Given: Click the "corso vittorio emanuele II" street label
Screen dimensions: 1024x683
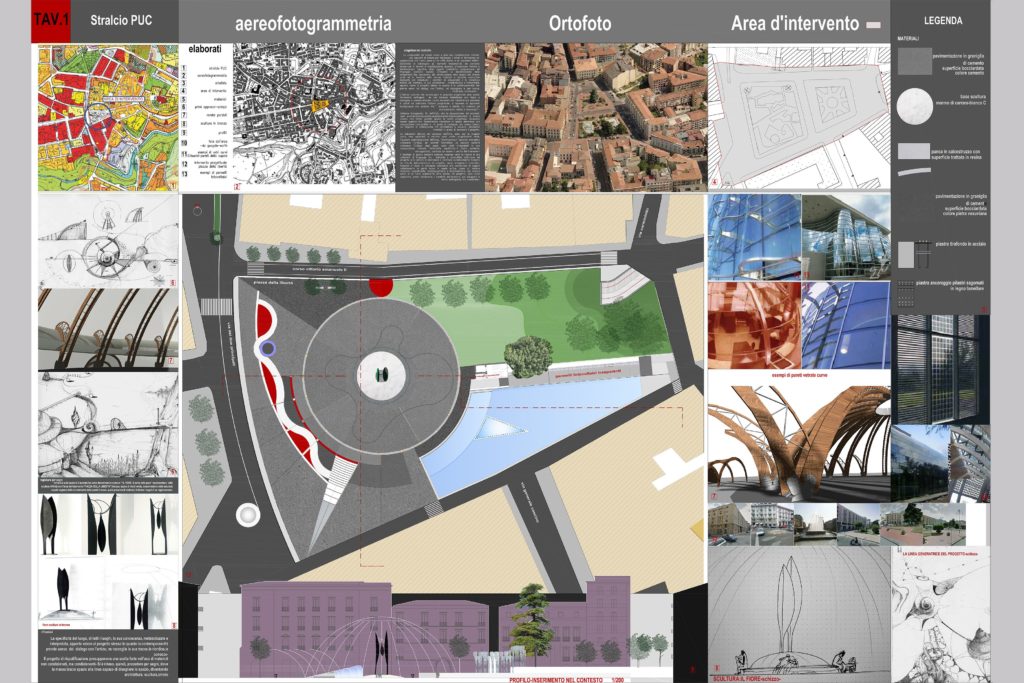Looking at the screenshot, I should pos(320,268).
